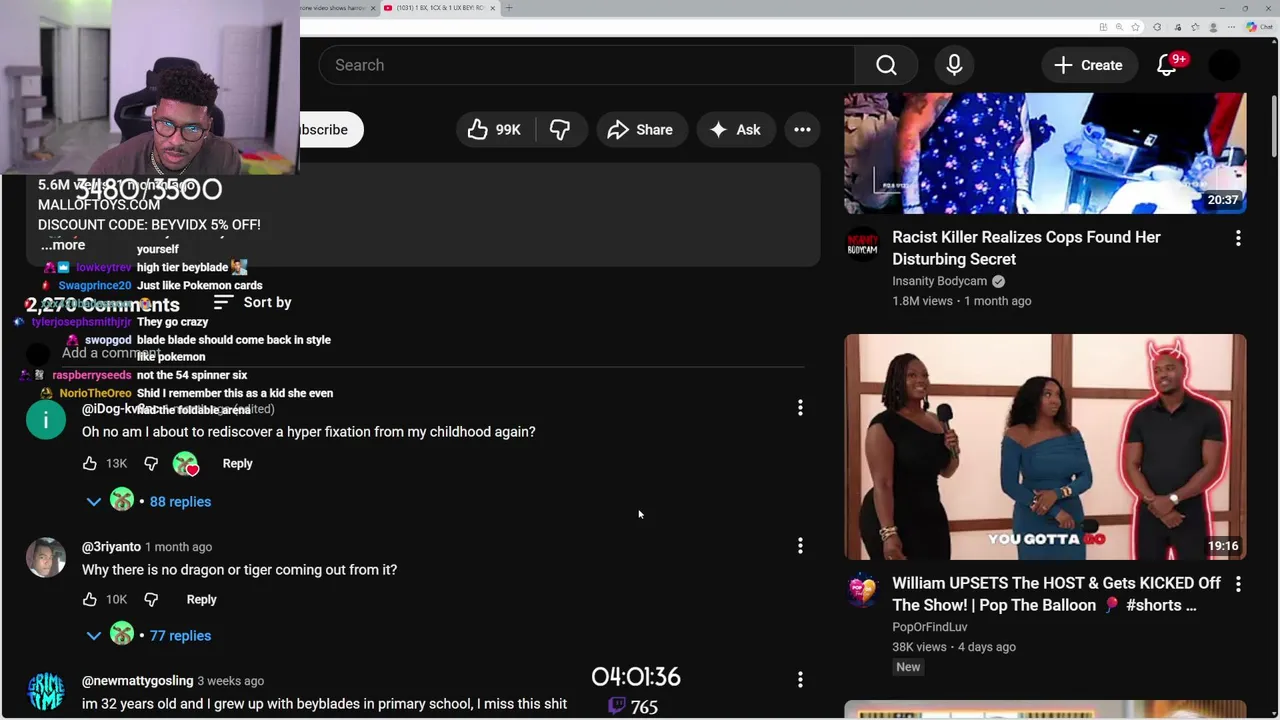
Task: Open the browser profile icon
Action: tap(1213, 27)
